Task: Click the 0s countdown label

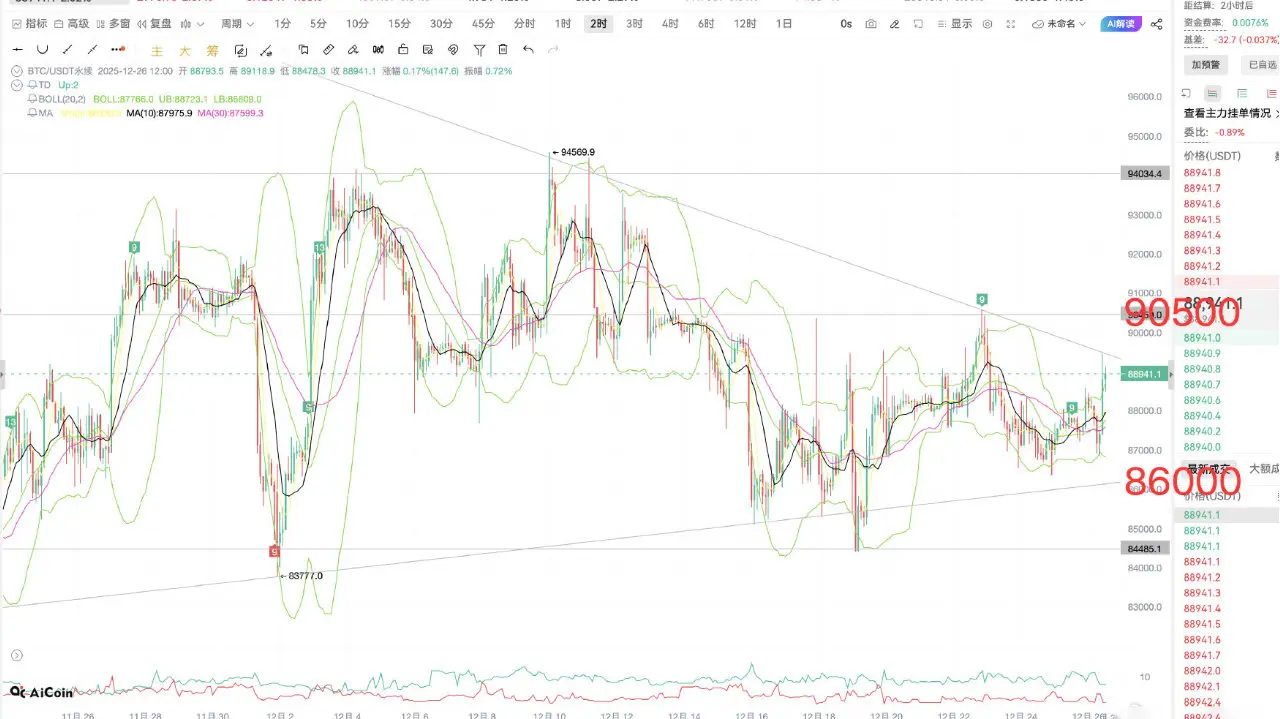Action: (846, 24)
